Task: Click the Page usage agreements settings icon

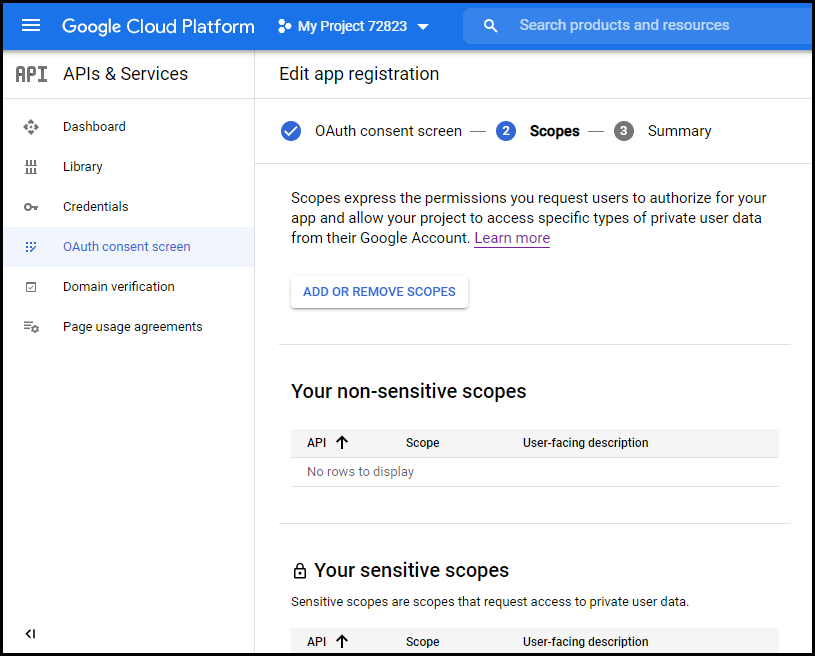Action: coord(31,327)
